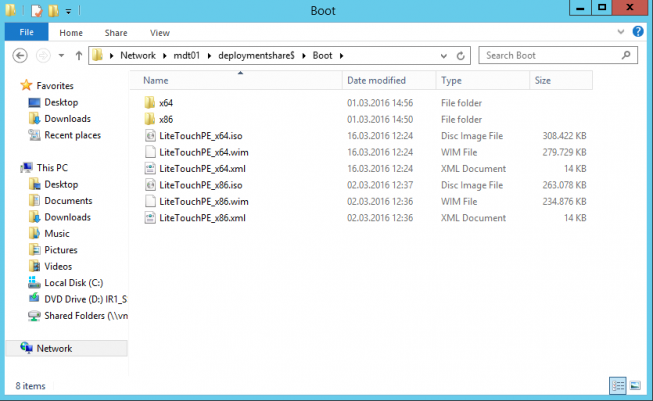The height and width of the screenshot is (401, 653).
Task: Open Recent places in Favorites
Action: (x=72, y=135)
